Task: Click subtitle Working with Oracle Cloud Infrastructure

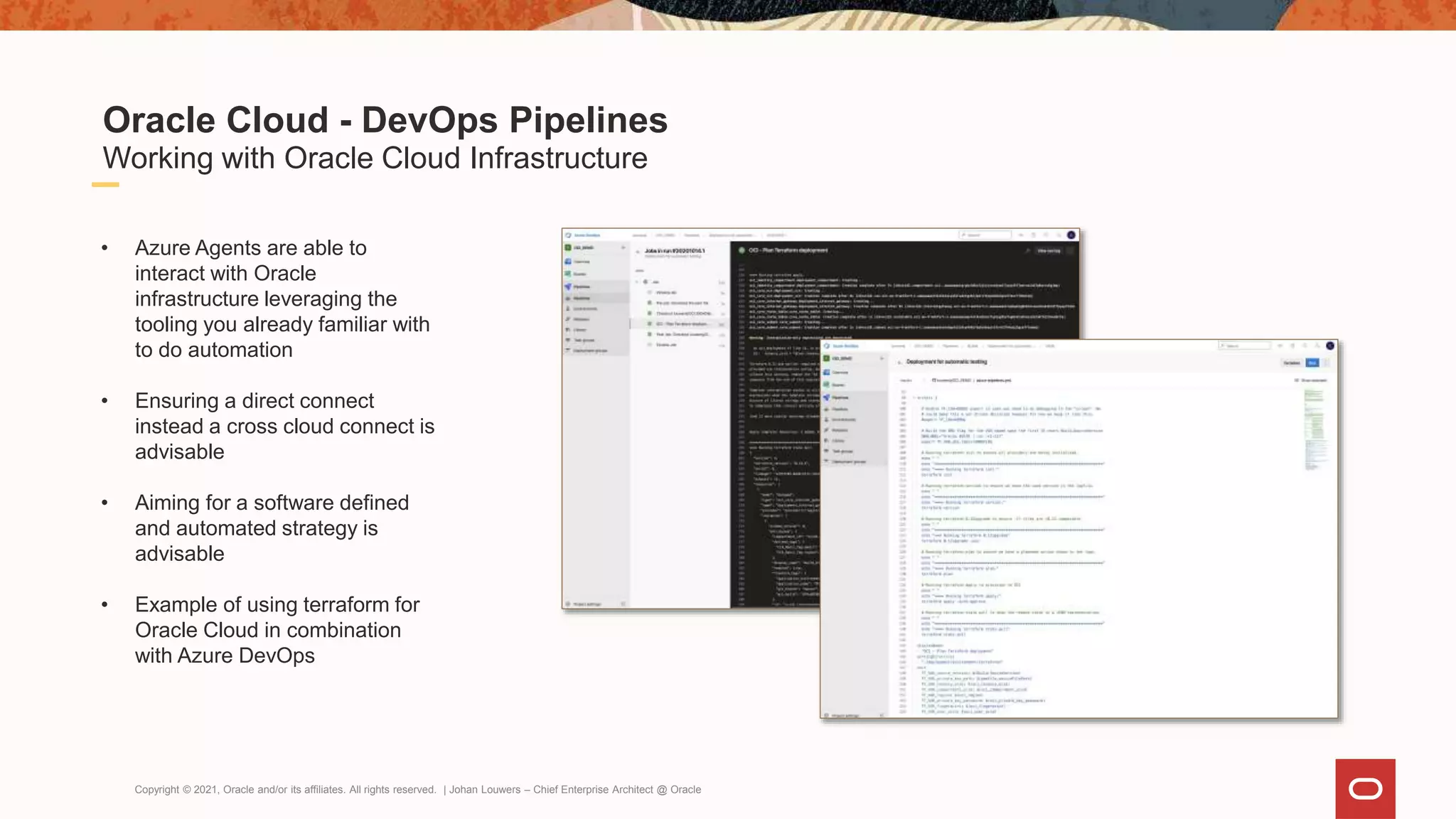Action: tap(375, 158)
